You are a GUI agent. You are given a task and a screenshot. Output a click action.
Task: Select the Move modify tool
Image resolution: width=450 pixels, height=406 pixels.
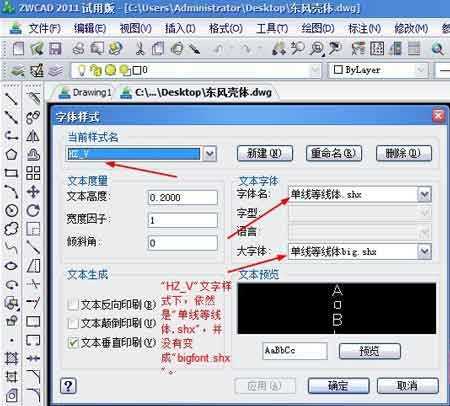pyautogui.click(x=33, y=192)
